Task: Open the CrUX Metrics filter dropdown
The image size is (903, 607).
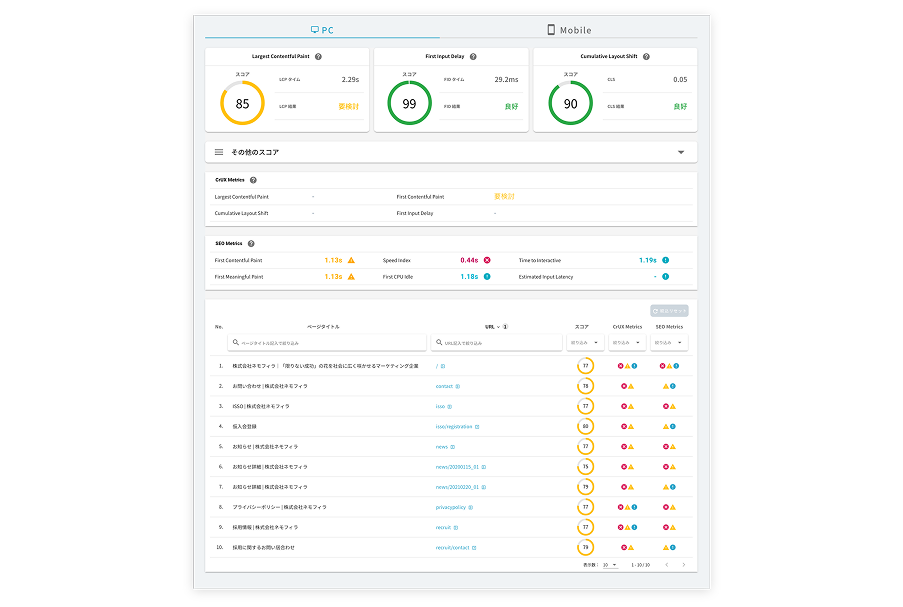Action: 627,343
